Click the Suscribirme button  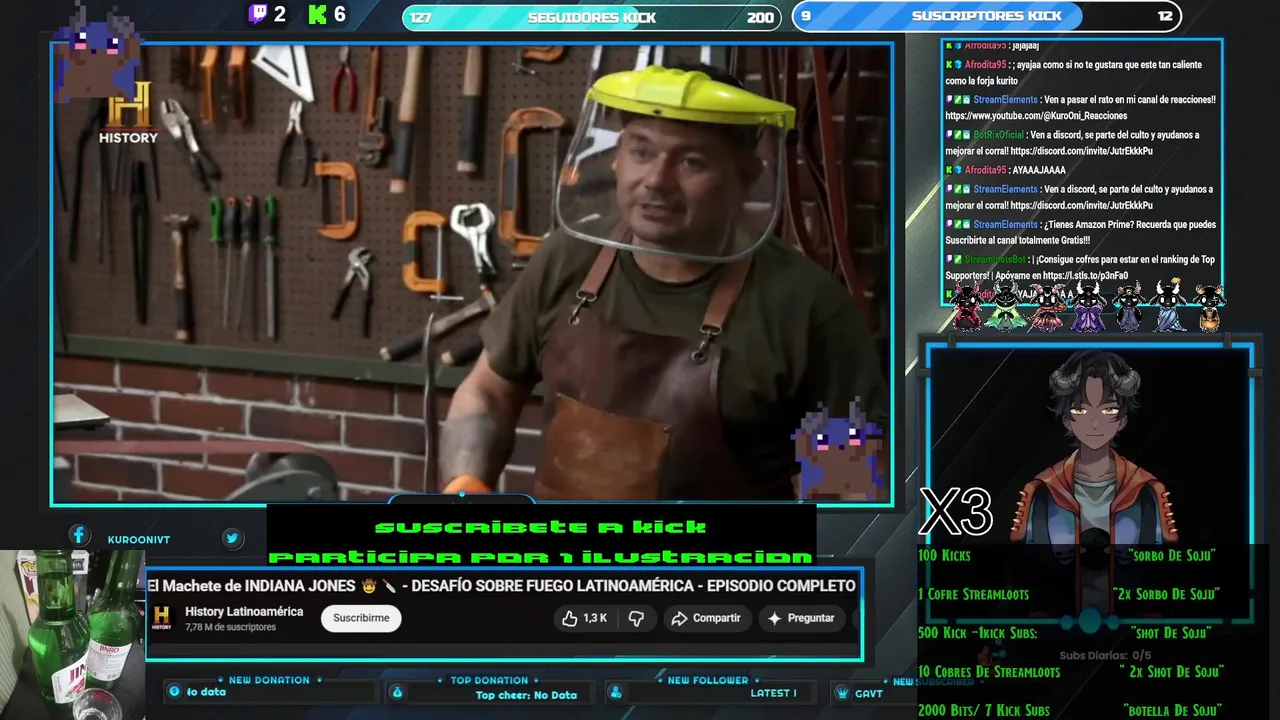(361, 618)
